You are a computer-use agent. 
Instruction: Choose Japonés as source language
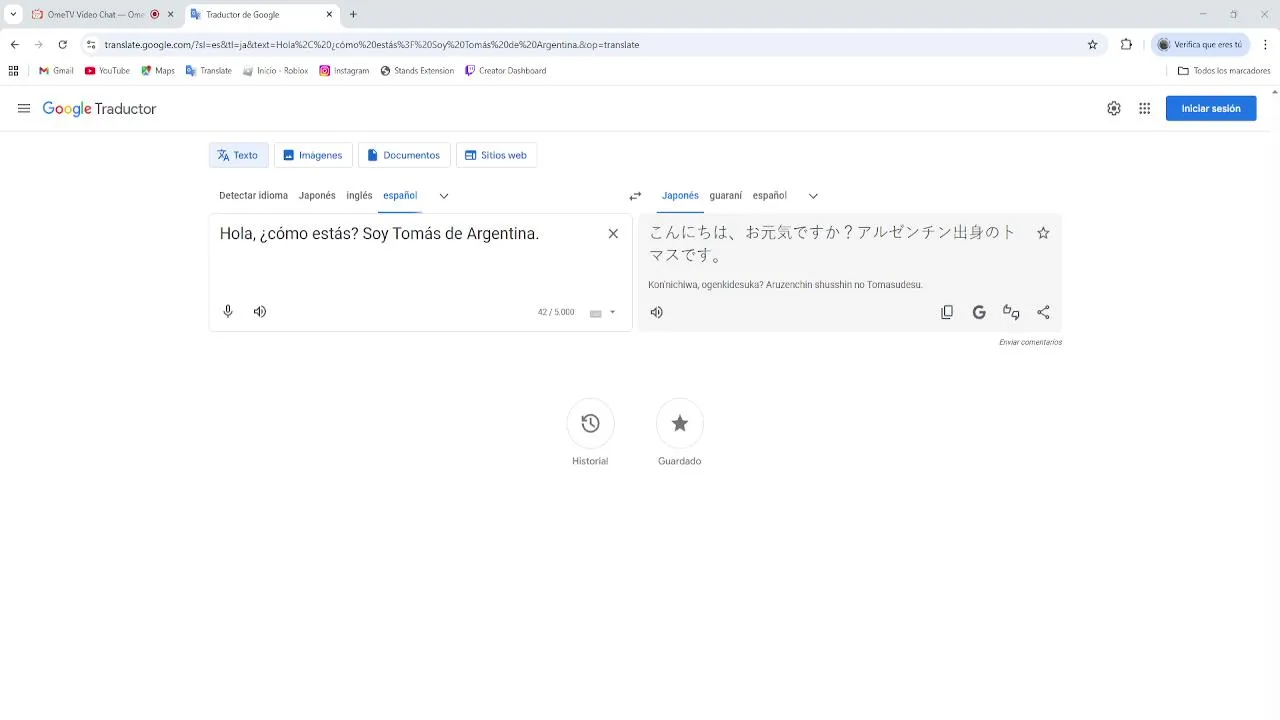point(317,196)
